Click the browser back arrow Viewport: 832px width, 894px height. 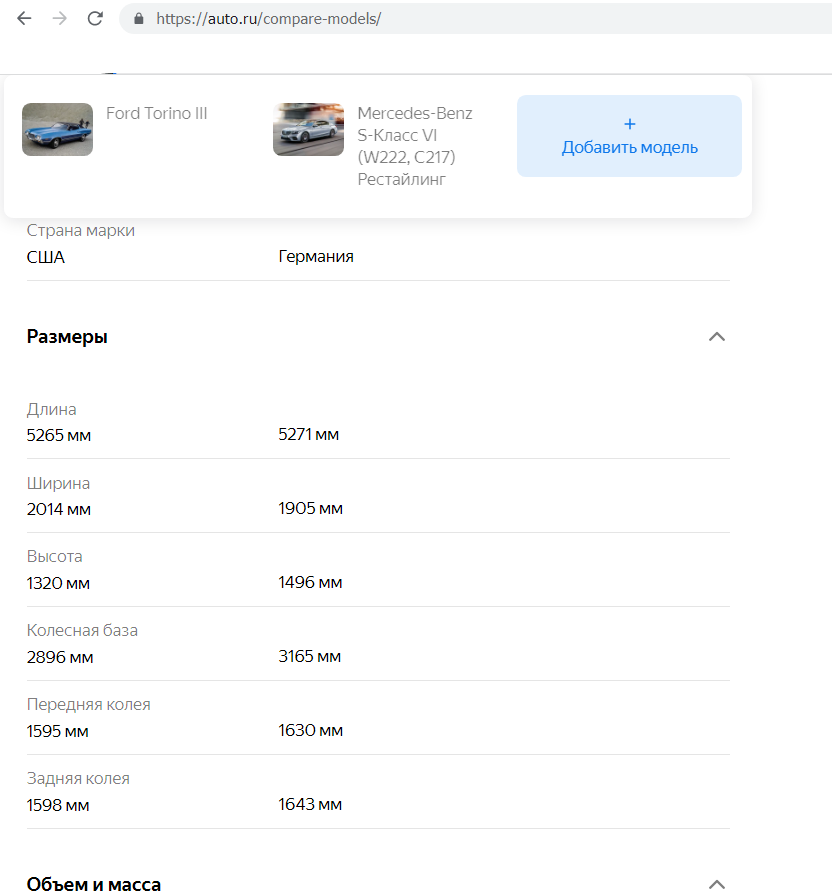24,19
